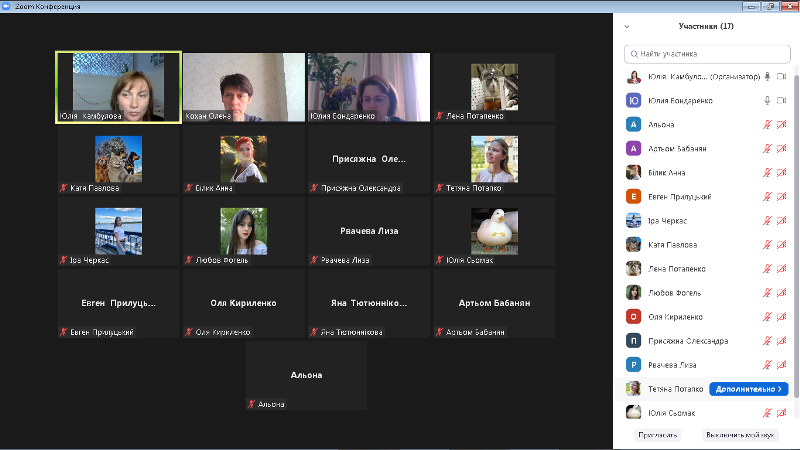Viewport: 800px width, 450px height.
Task: Select Любов Фогель tile in the gallery
Action: coord(244,231)
